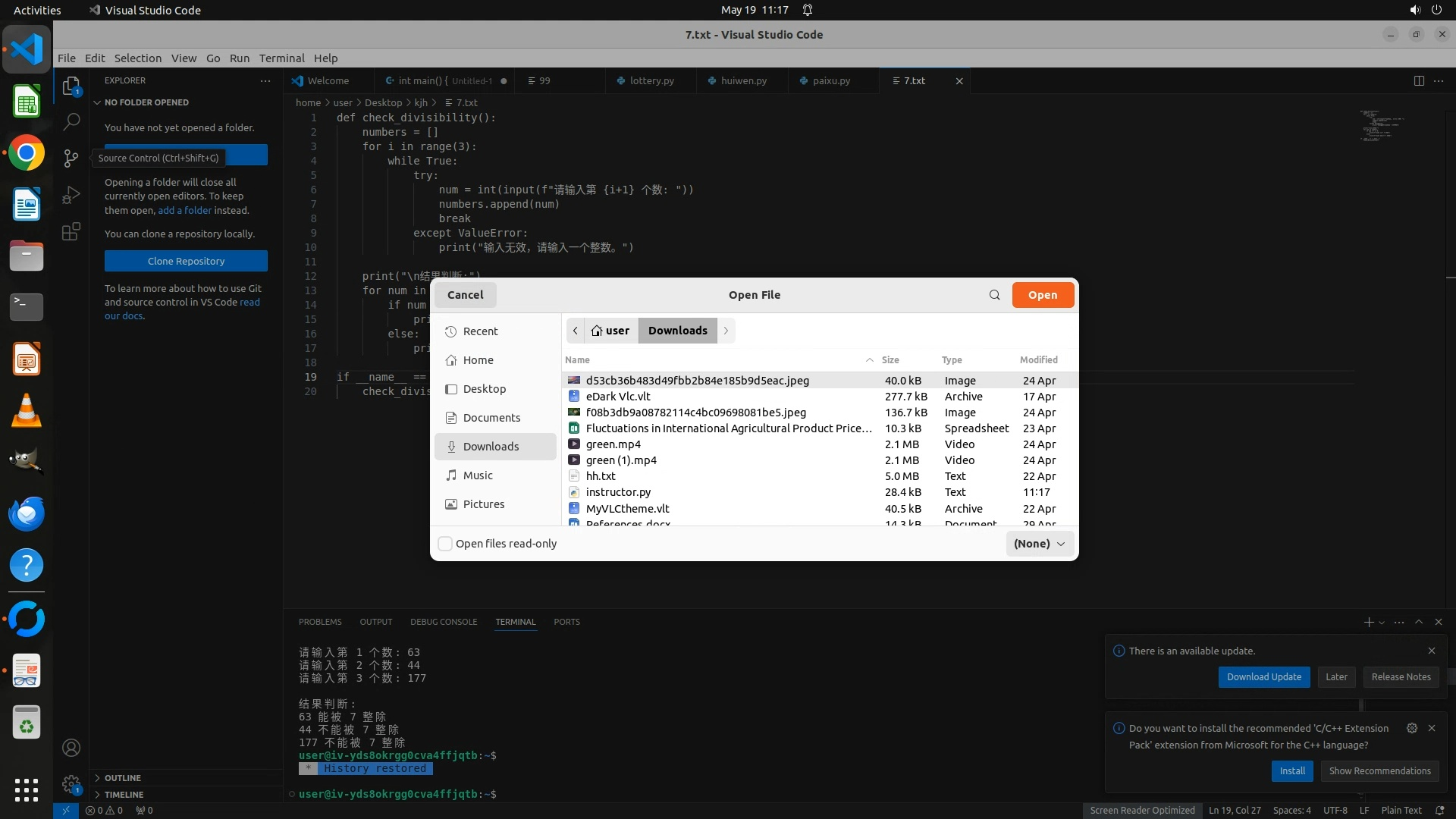Open the Extensions view icon
1456x819 pixels.
(71, 231)
